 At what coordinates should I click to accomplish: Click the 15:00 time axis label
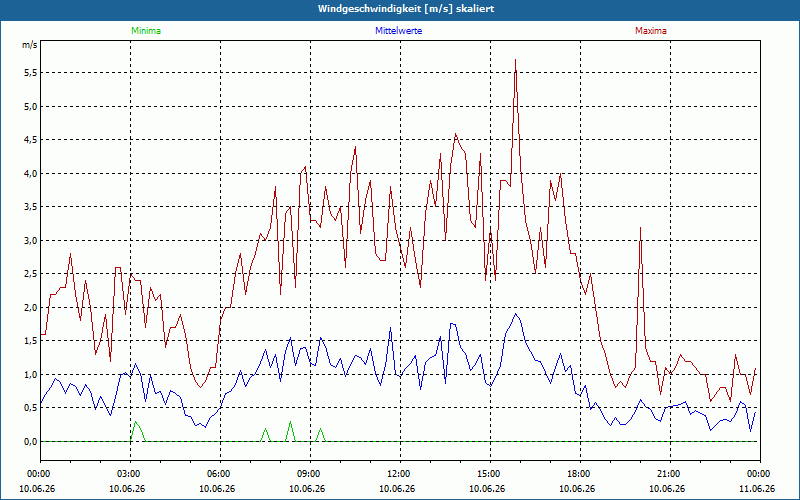coord(490,474)
